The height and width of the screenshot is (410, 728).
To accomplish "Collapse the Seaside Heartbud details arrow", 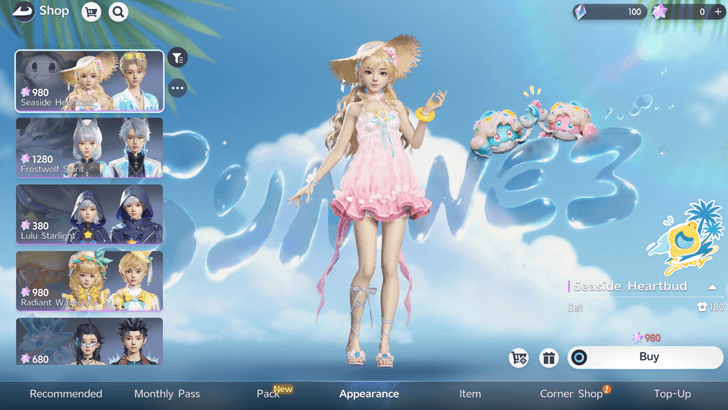I will (x=712, y=287).
